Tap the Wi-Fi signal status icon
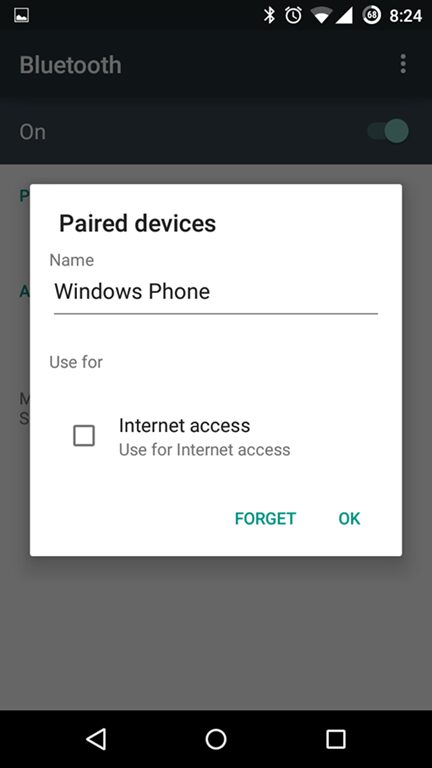 (x=321, y=16)
